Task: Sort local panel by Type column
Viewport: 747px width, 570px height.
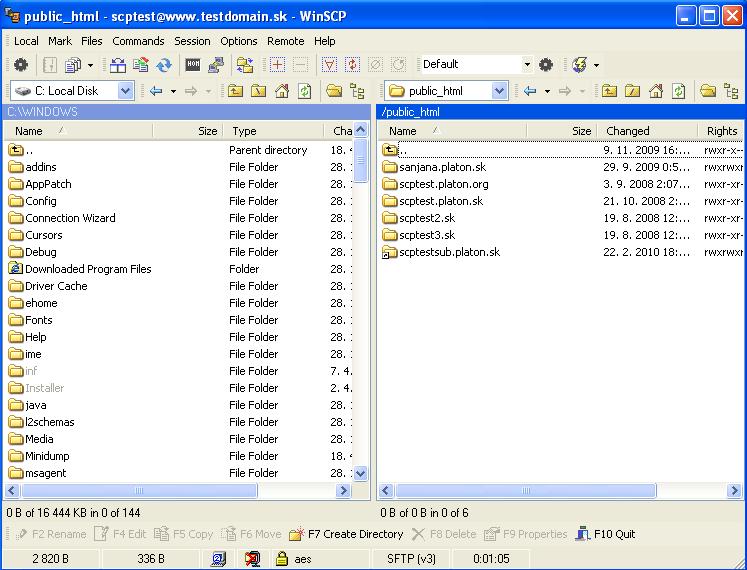Action: tap(273, 131)
